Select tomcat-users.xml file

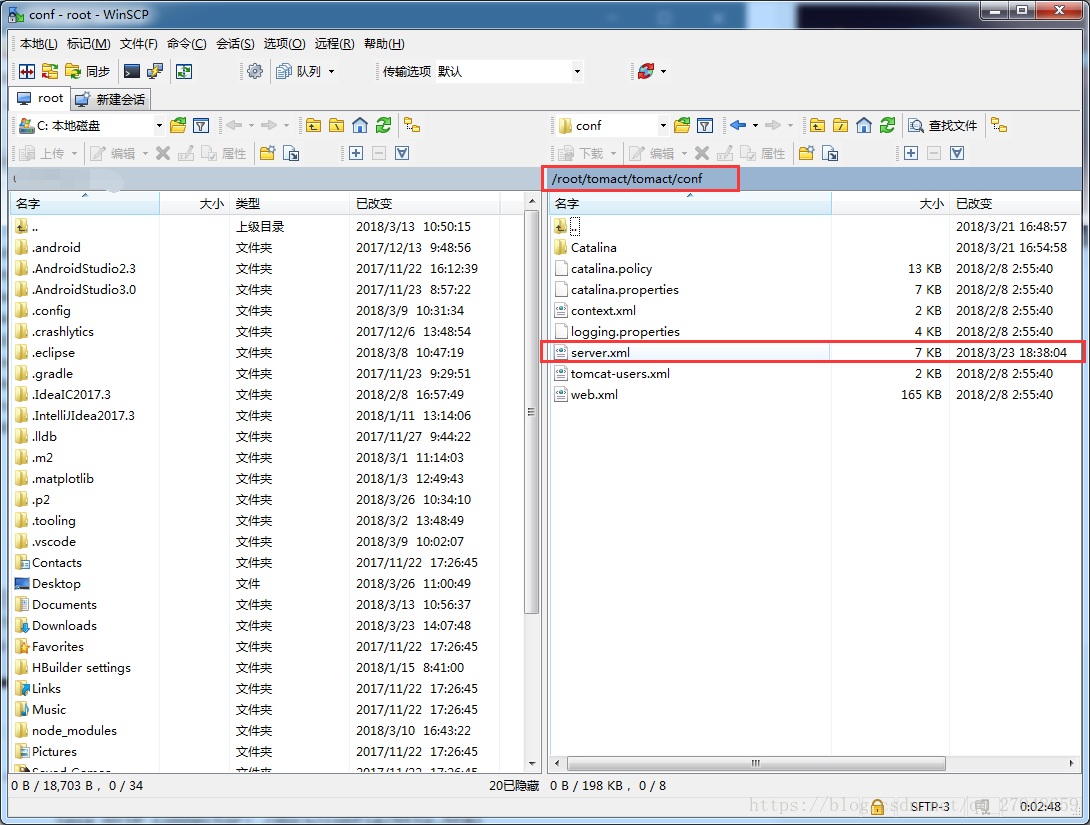[x=813, y=374]
